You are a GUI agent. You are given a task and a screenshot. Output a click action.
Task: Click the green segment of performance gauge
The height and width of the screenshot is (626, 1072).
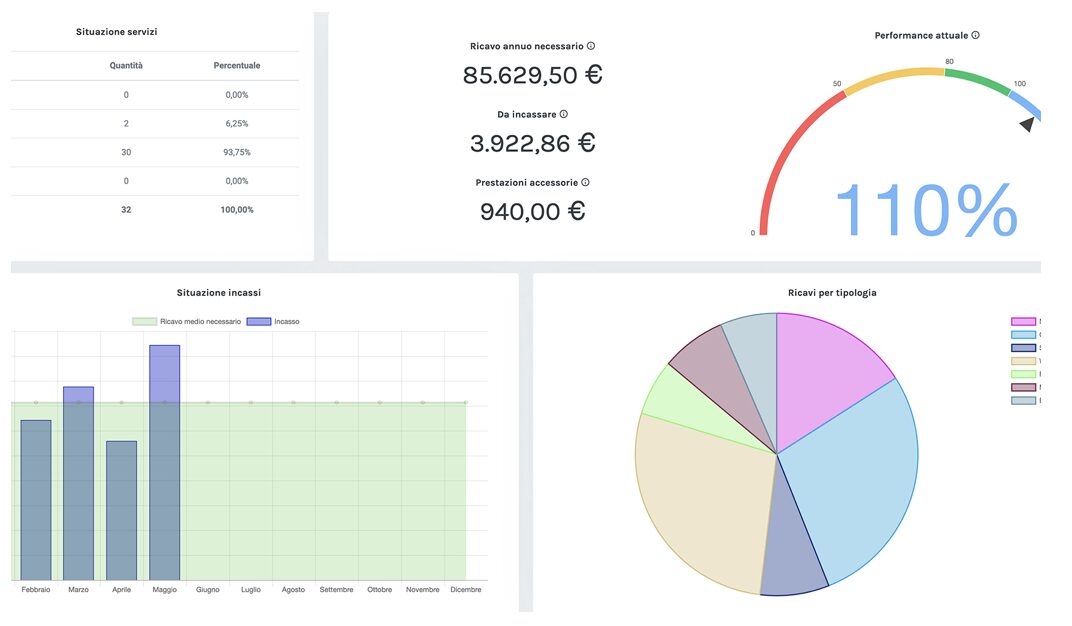(977, 82)
